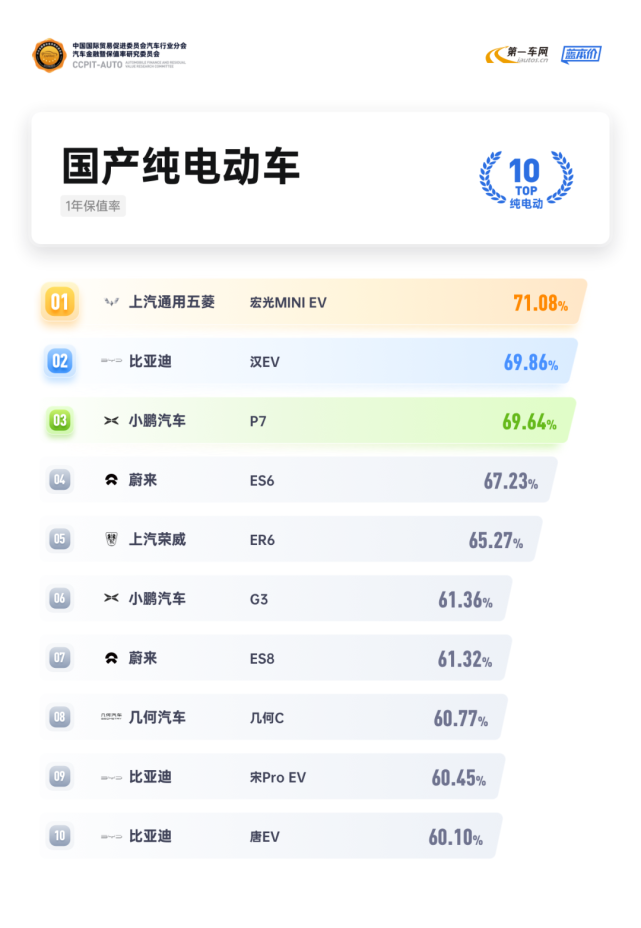Click the 宋Pro EV model name

278,777
